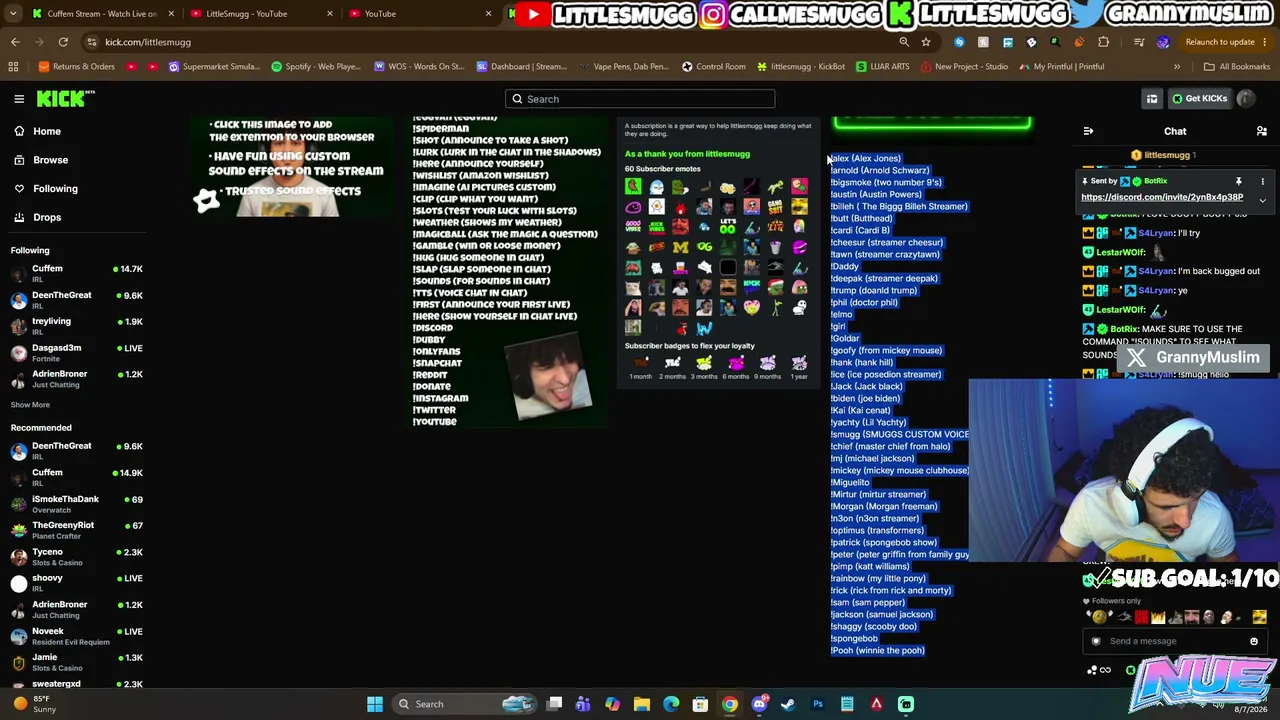This screenshot has height=720, width=1280.
Task: Open treyliving channel in the sidebar
Action: (77, 325)
